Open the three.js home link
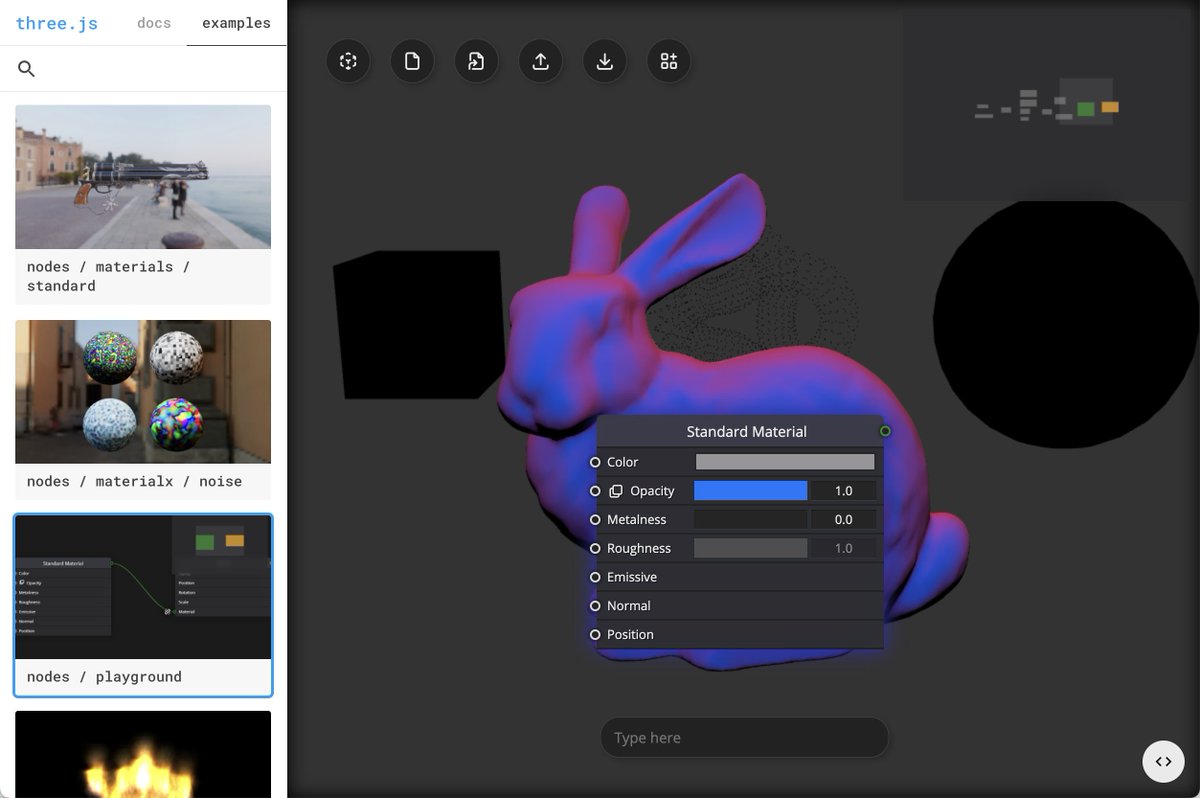The width and height of the screenshot is (1200, 798). click(x=57, y=23)
